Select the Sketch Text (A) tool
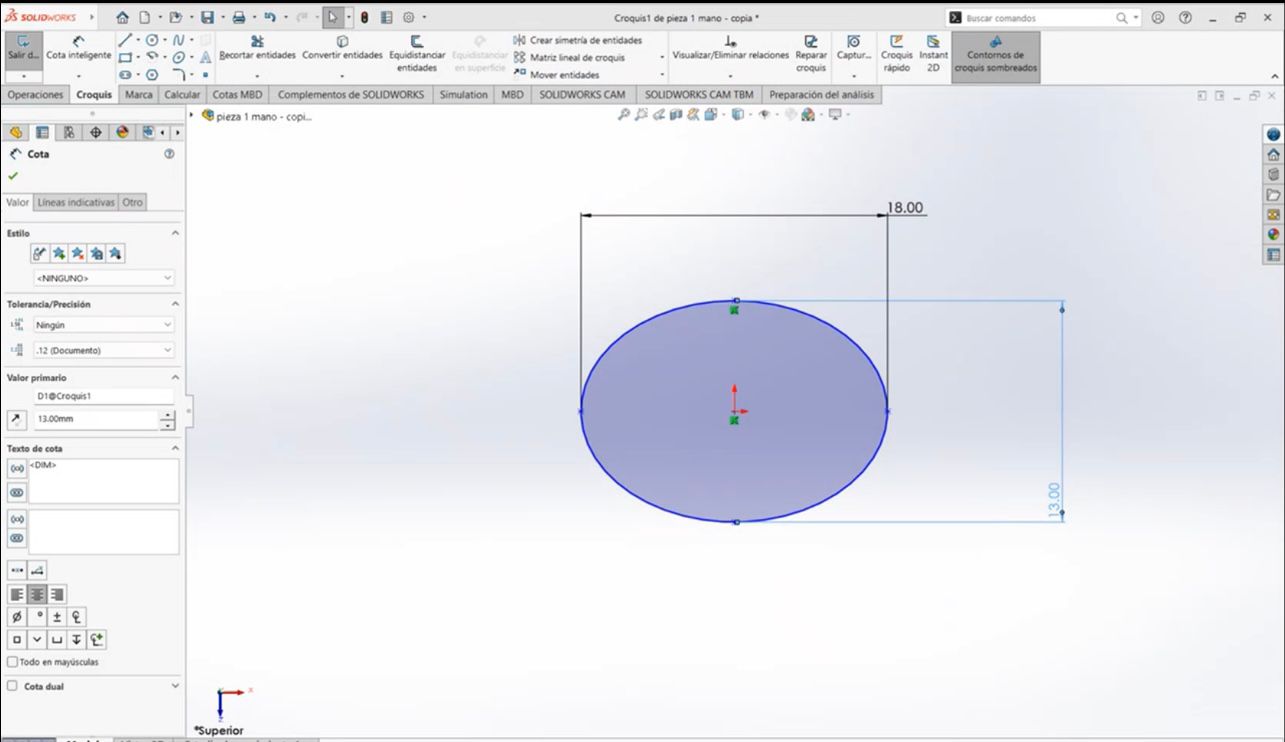1285x742 pixels. (x=206, y=58)
